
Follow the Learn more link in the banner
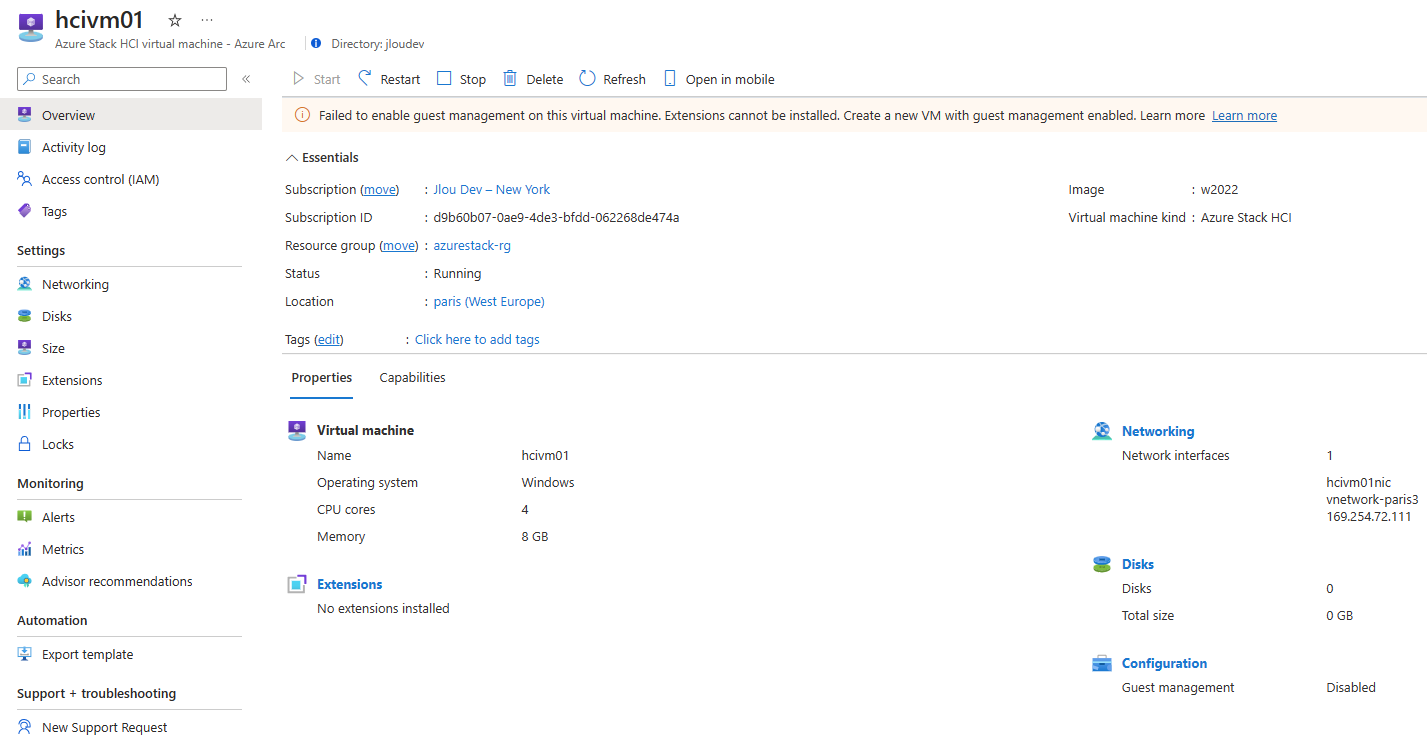(1244, 116)
